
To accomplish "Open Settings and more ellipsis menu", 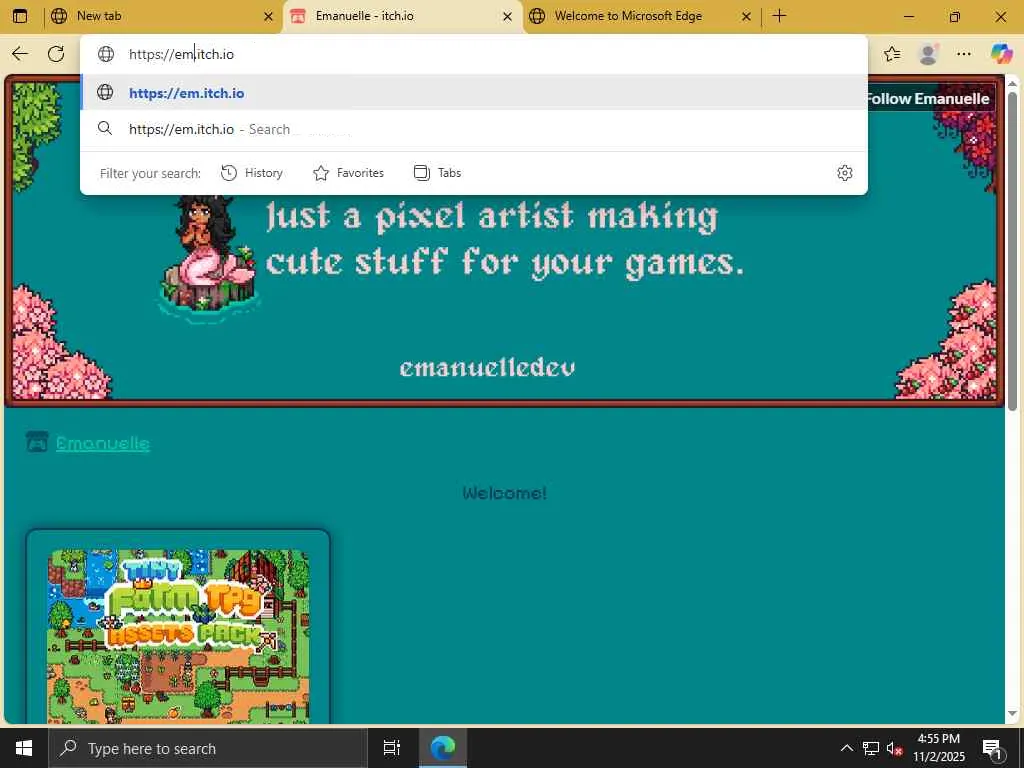I will pos(964,54).
